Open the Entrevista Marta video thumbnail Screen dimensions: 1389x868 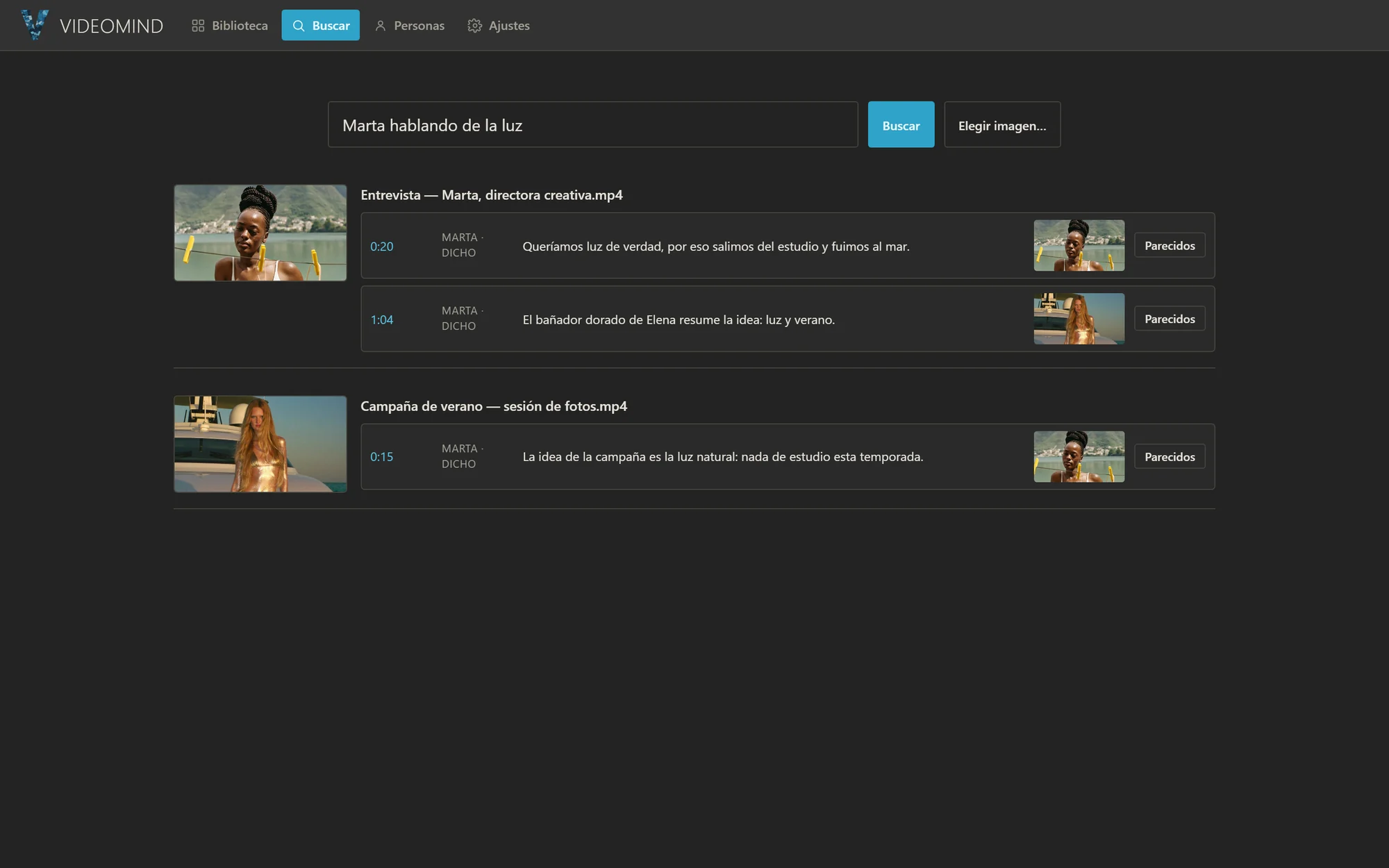(x=260, y=233)
